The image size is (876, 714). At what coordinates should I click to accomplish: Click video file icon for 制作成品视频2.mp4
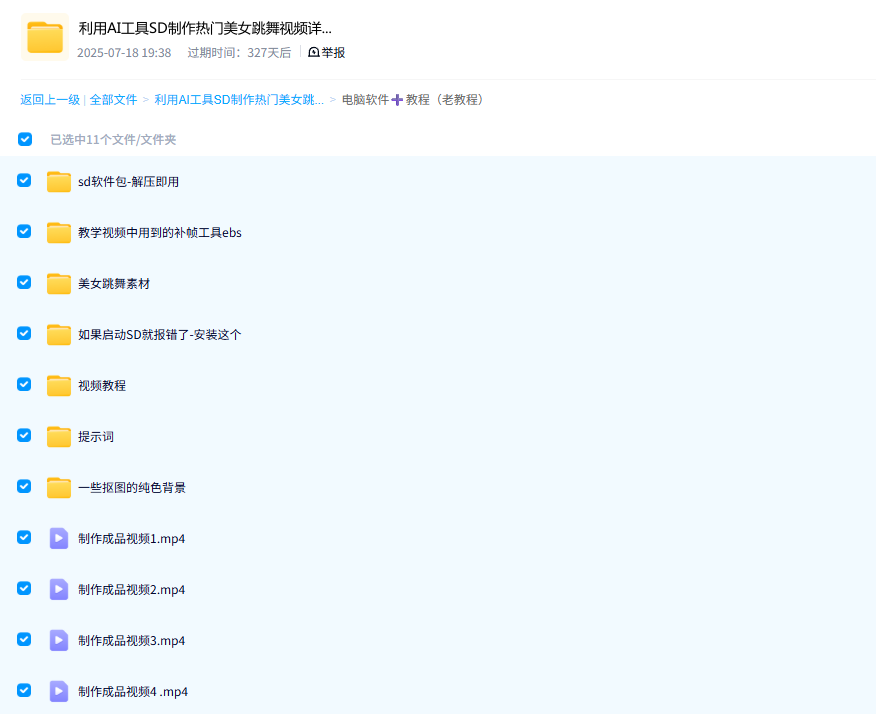click(x=59, y=589)
